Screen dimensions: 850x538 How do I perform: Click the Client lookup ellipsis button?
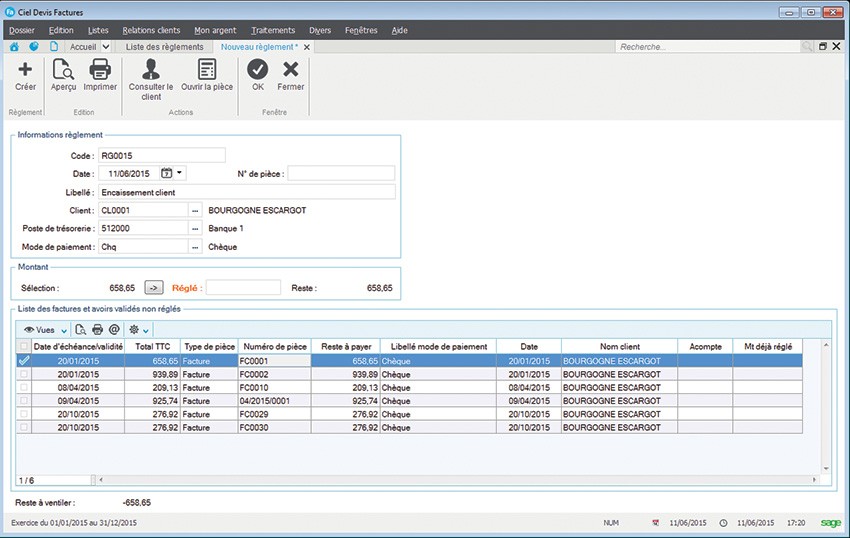coord(195,211)
